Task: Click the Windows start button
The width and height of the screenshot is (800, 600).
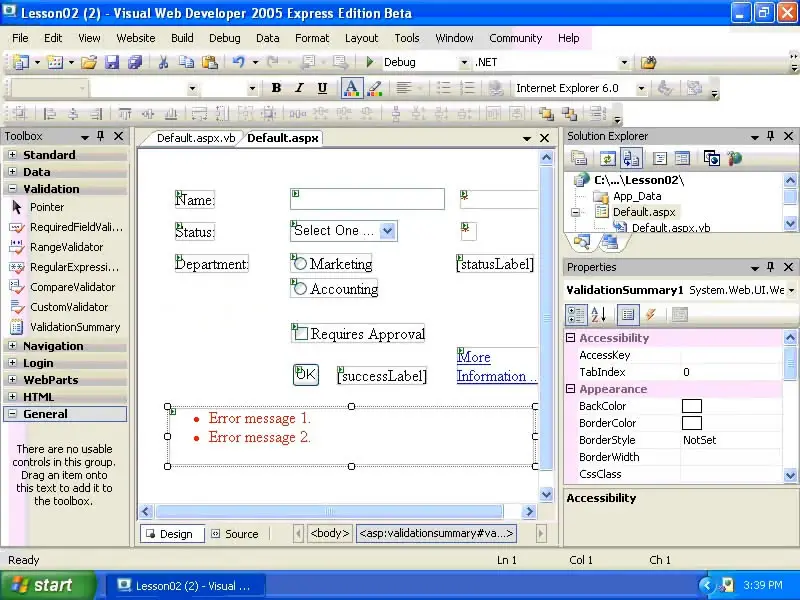Action: click(47, 585)
